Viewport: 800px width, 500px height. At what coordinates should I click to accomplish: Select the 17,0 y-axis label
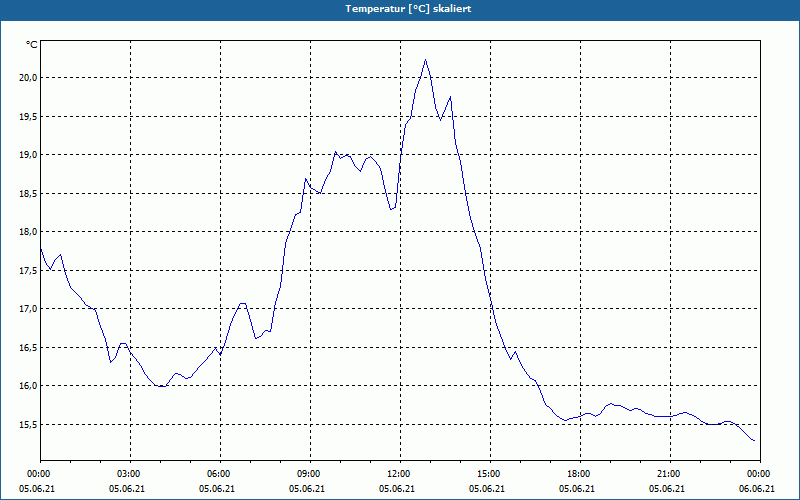[x=28, y=309]
